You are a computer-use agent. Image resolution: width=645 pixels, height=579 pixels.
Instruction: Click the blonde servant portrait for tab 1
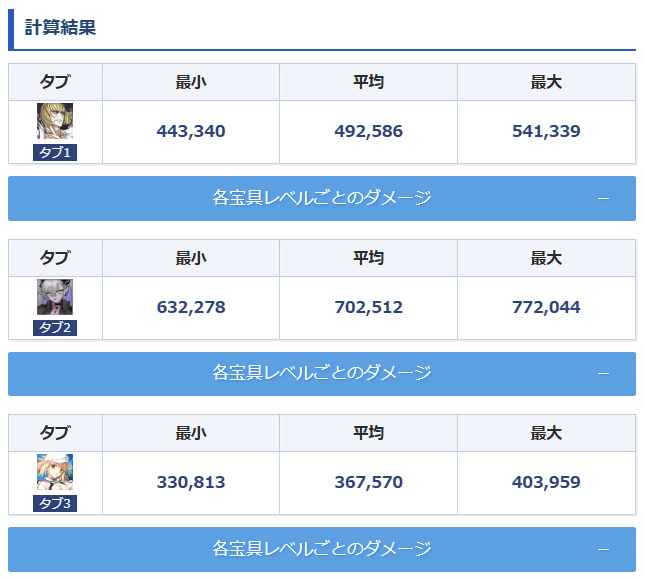55,121
